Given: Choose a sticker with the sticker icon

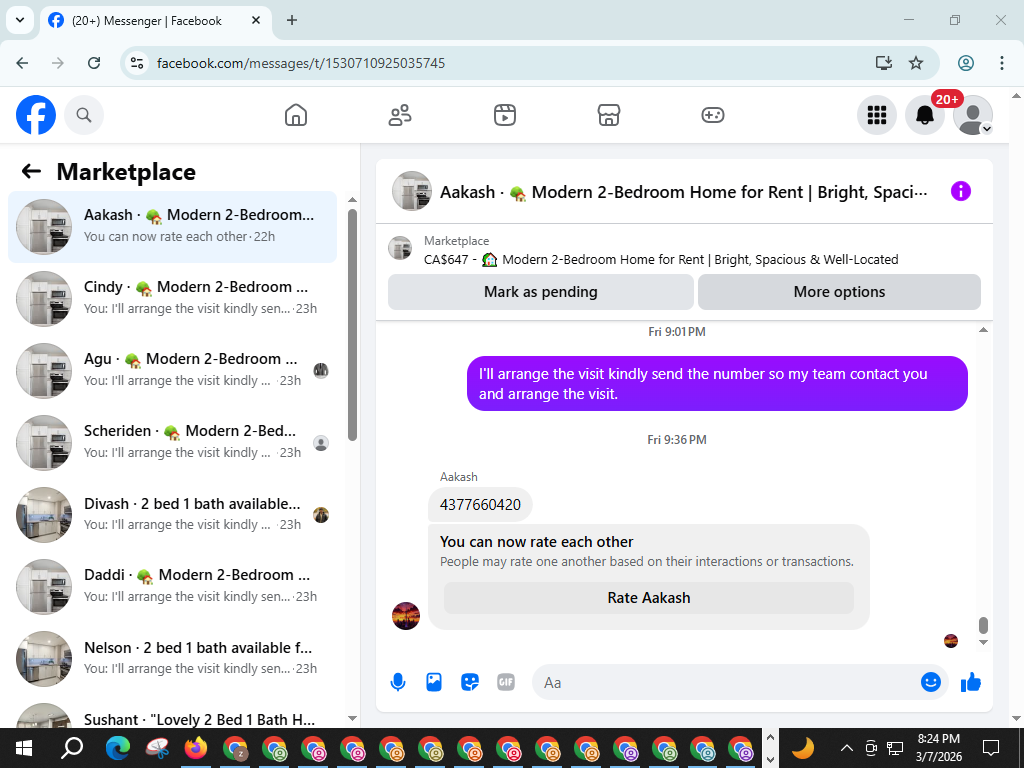Looking at the screenshot, I should coord(470,682).
